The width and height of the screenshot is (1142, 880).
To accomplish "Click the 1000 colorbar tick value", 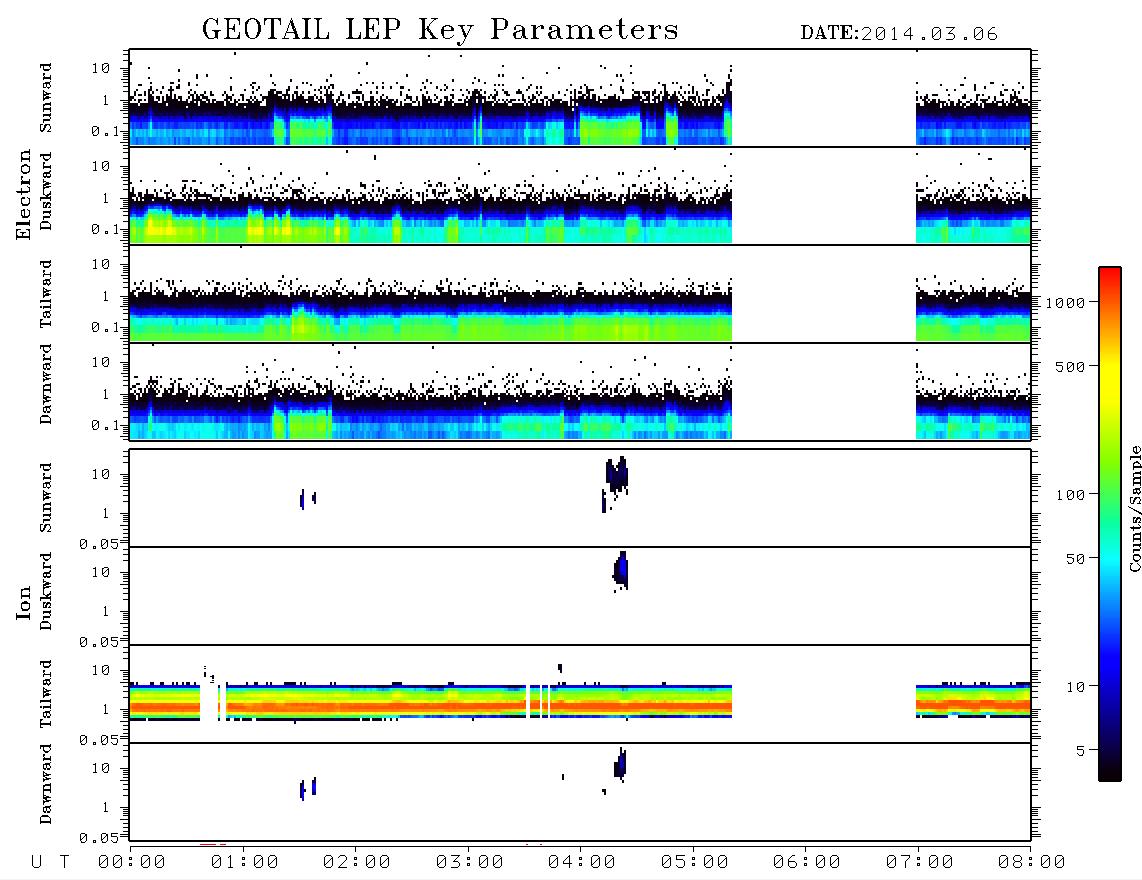I will click(1065, 302).
